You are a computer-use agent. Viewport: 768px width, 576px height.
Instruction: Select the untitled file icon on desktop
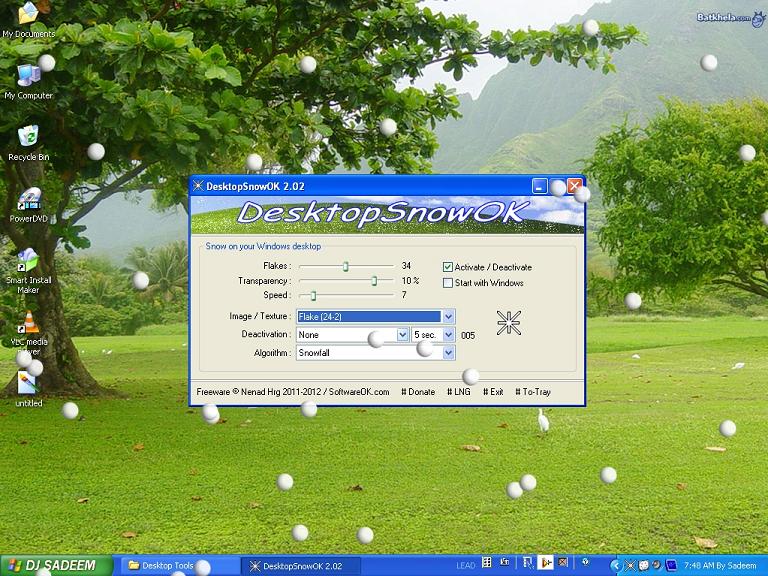pyautogui.click(x=28, y=389)
